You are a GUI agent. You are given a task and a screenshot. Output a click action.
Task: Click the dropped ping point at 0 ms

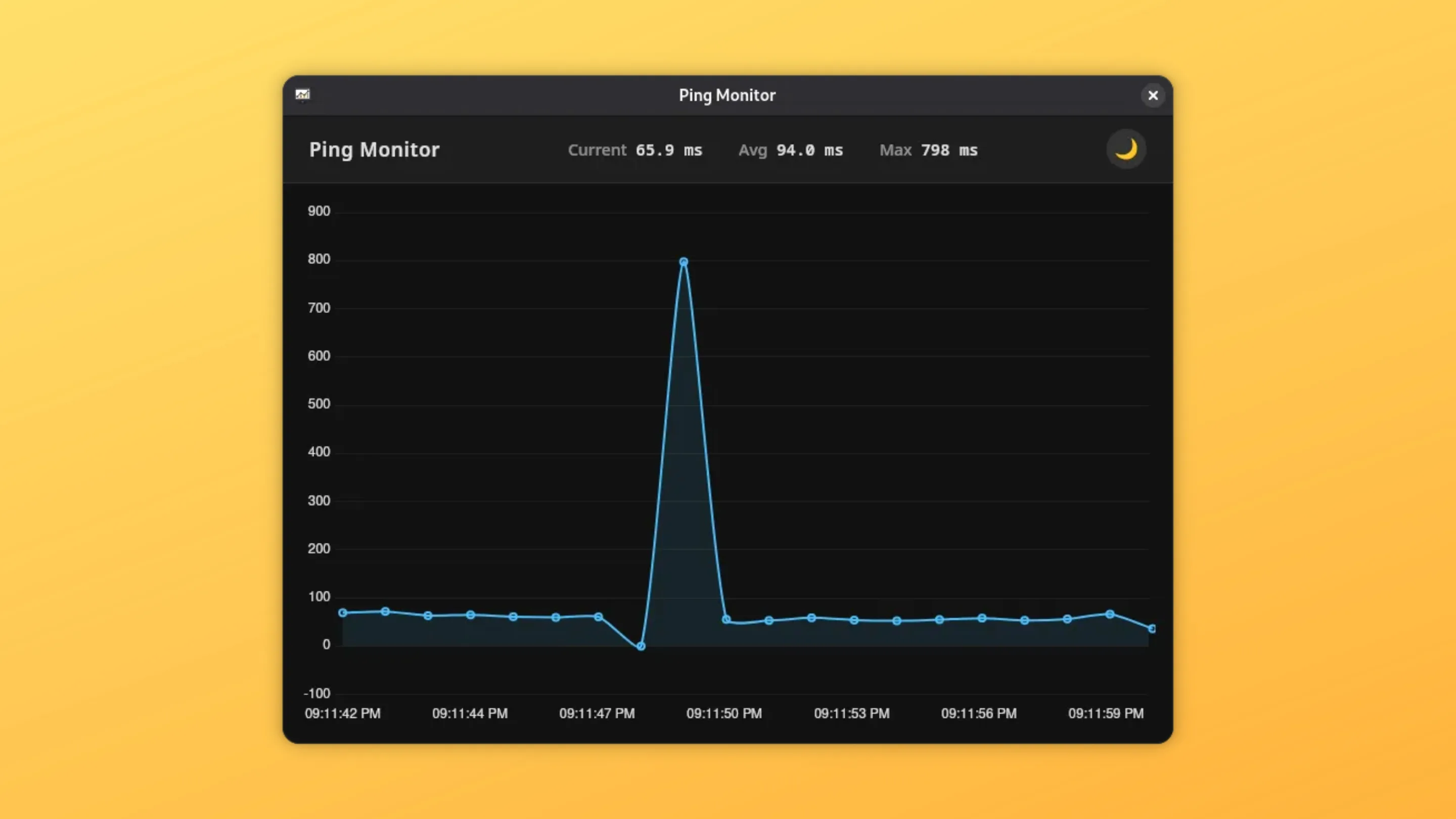point(641,646)
